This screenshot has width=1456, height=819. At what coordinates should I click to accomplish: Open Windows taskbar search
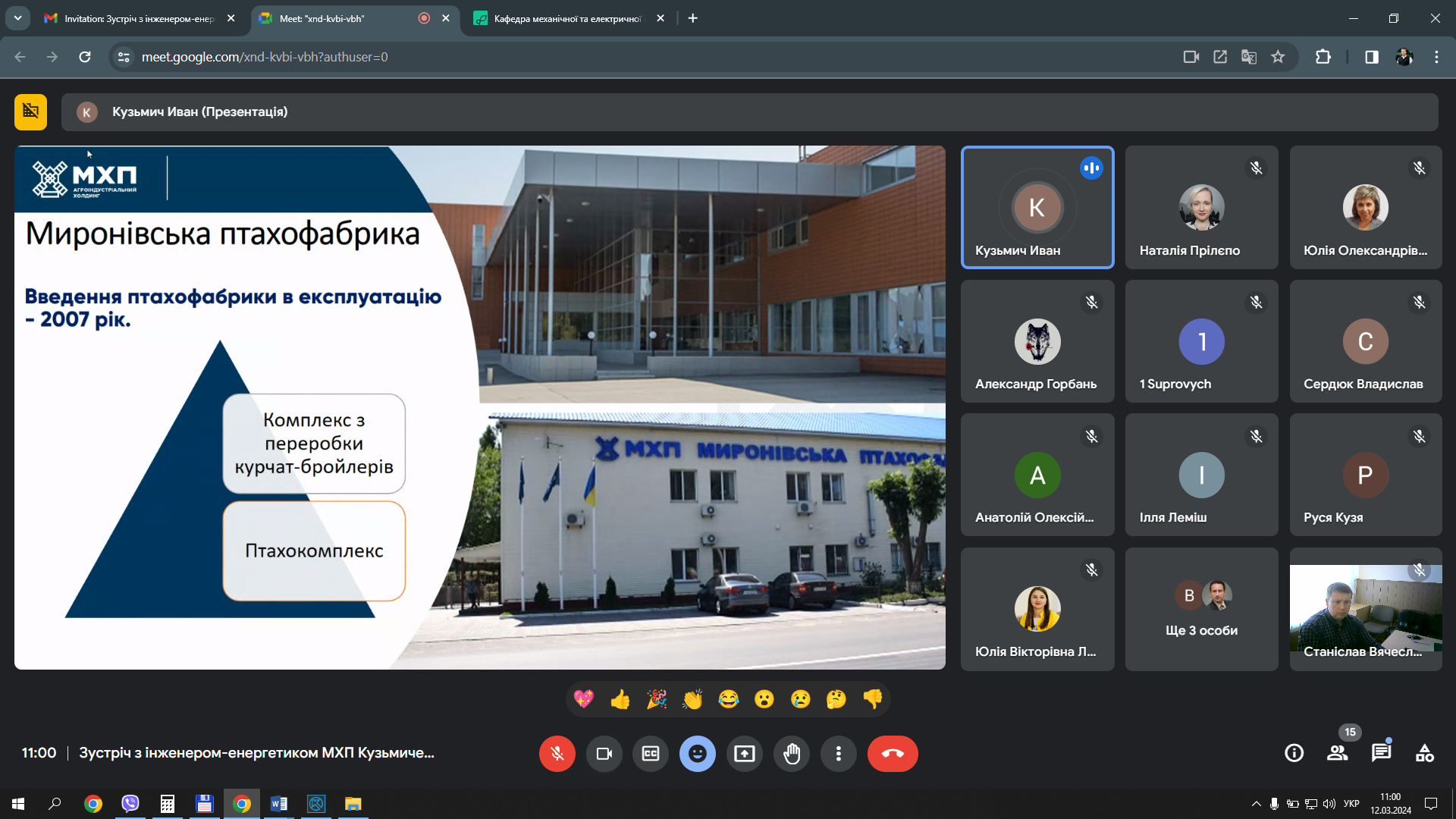pyautogui.click(x=55, y=804)
